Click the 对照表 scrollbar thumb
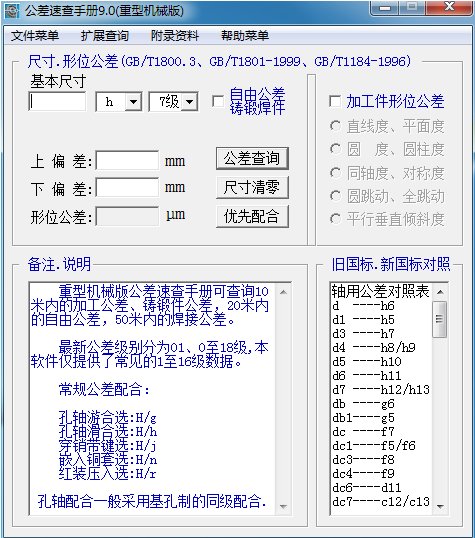Image resolution: width=475 pixels, height=538 pixels. 440,319
